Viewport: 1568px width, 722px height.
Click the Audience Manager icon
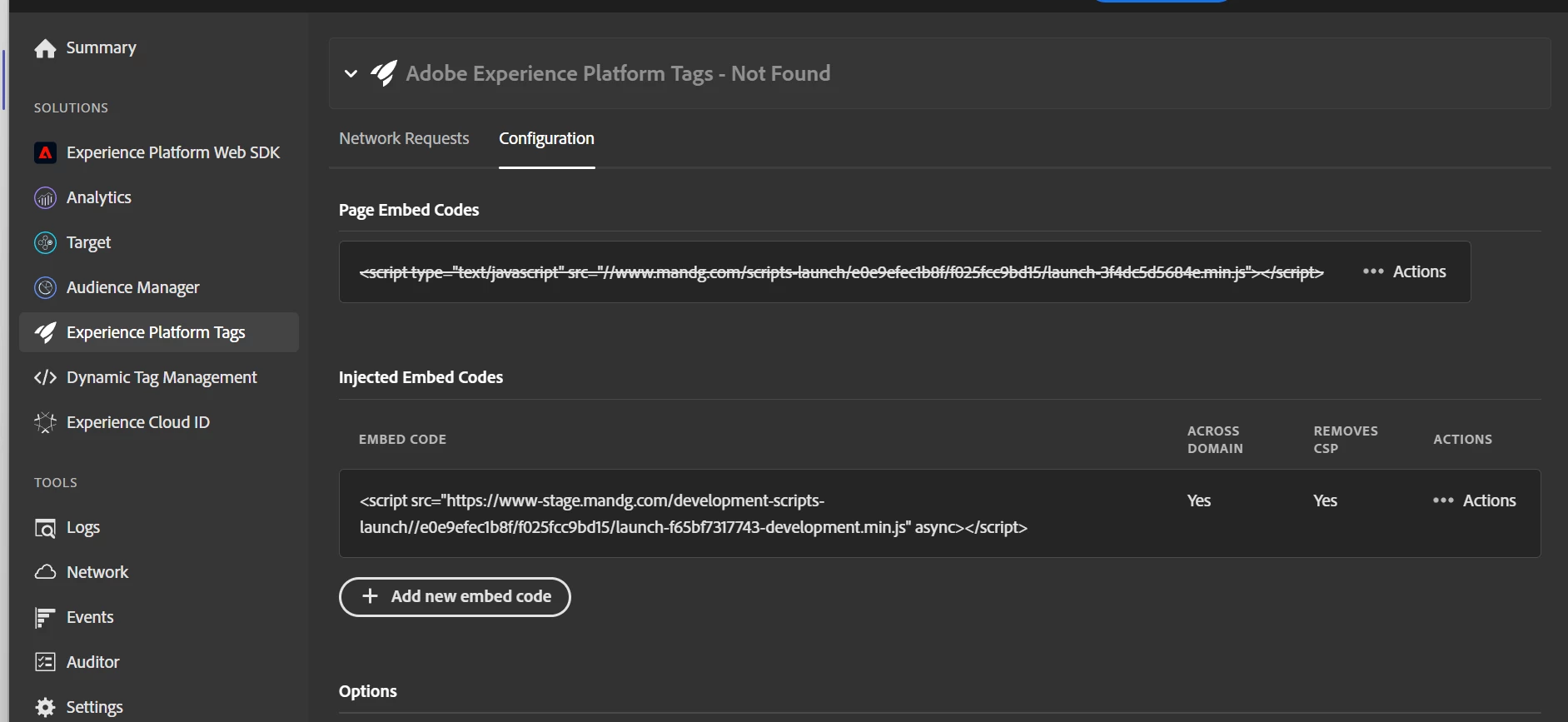[x=45, y=287]
